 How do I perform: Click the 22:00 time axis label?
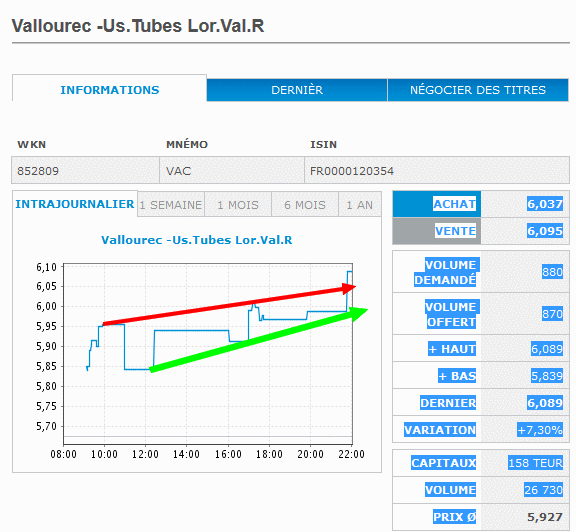pyautogui.click(x=352, y=454)
